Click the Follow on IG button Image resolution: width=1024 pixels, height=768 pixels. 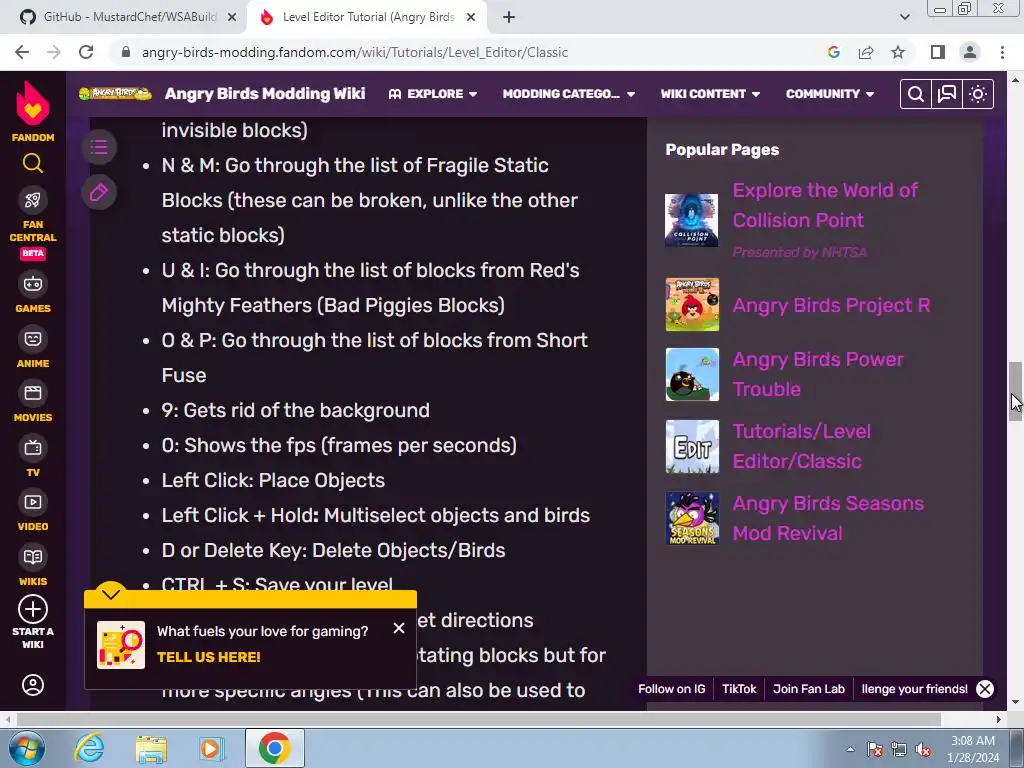(671, 689)
